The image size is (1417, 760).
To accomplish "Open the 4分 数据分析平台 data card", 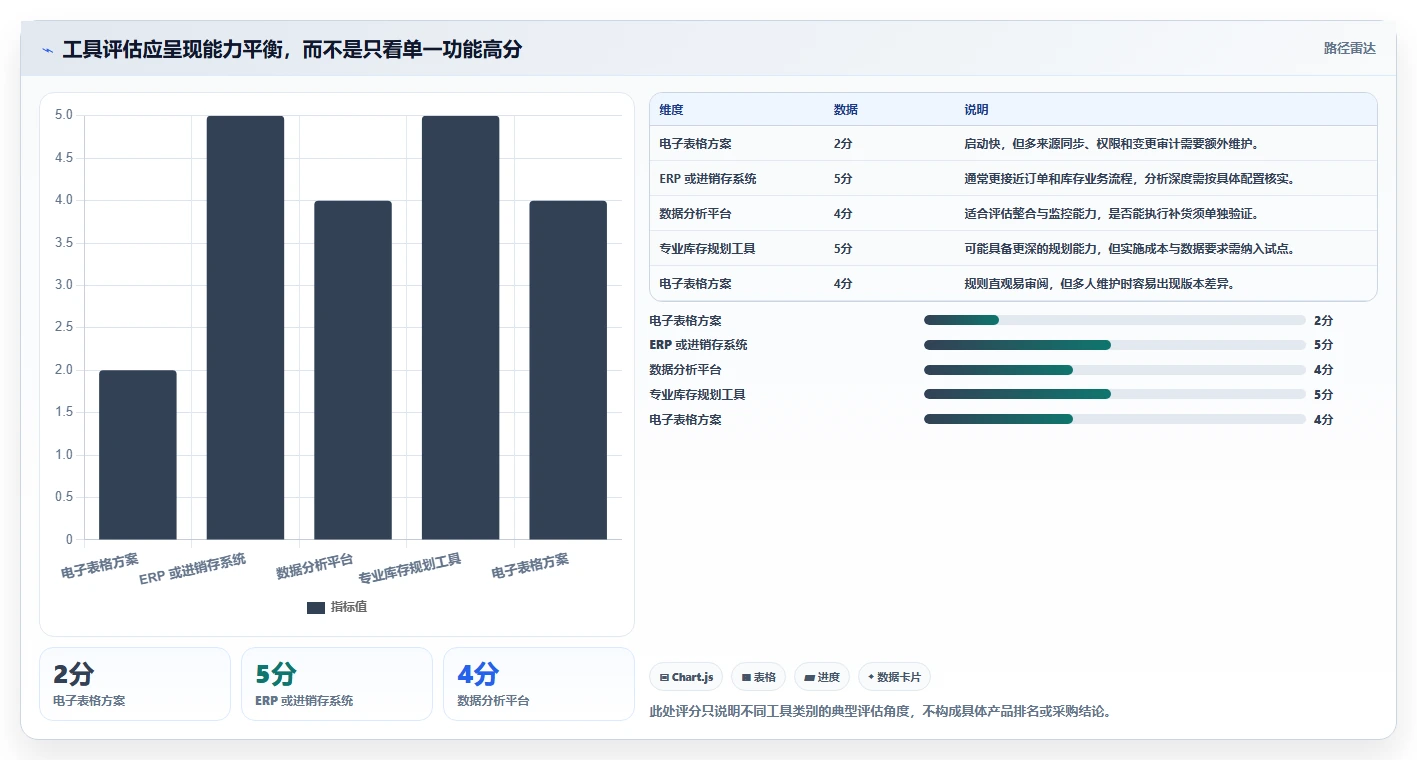I will (539, 684).
